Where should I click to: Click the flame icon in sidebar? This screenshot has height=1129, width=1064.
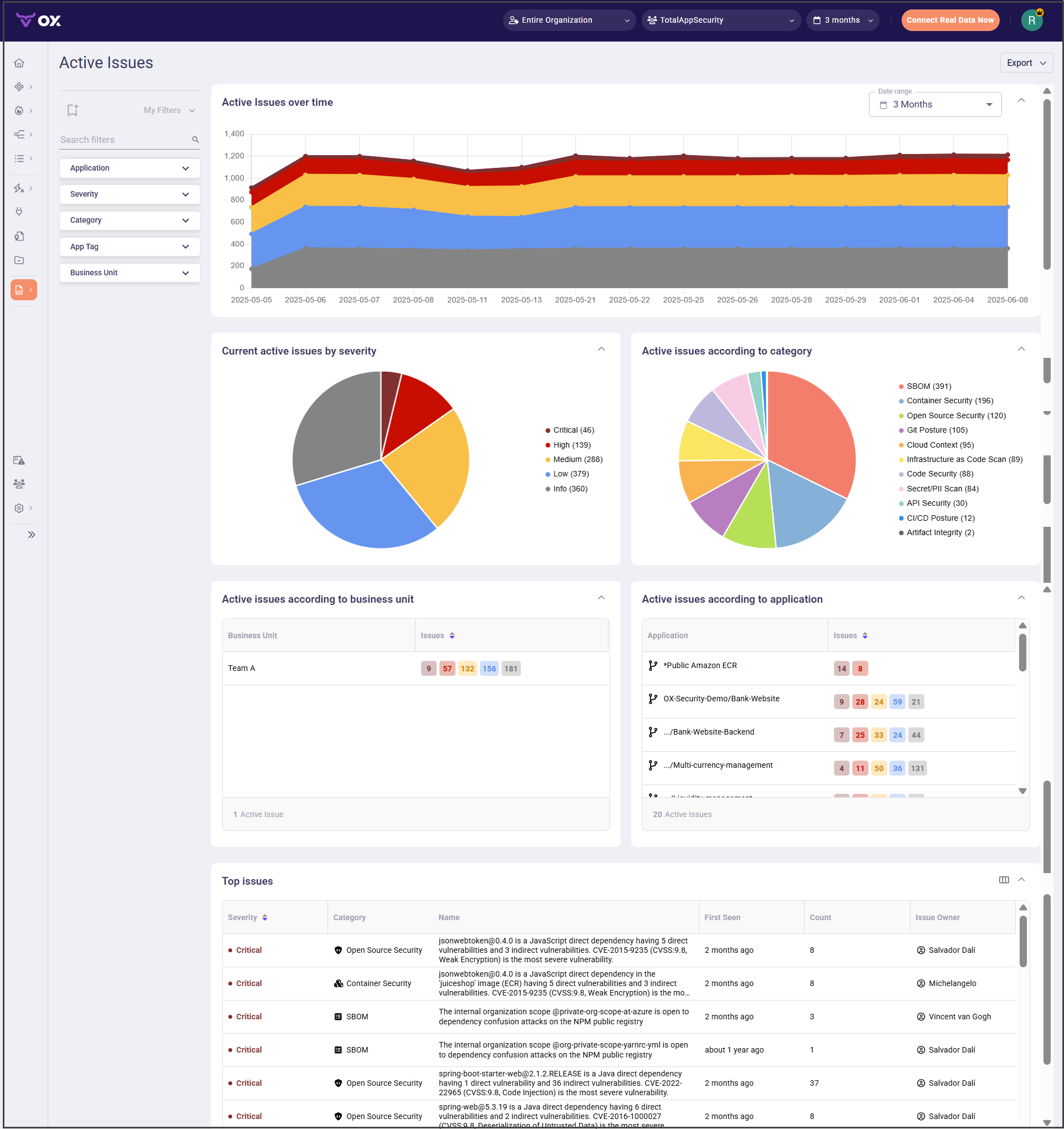pos(19,111)
